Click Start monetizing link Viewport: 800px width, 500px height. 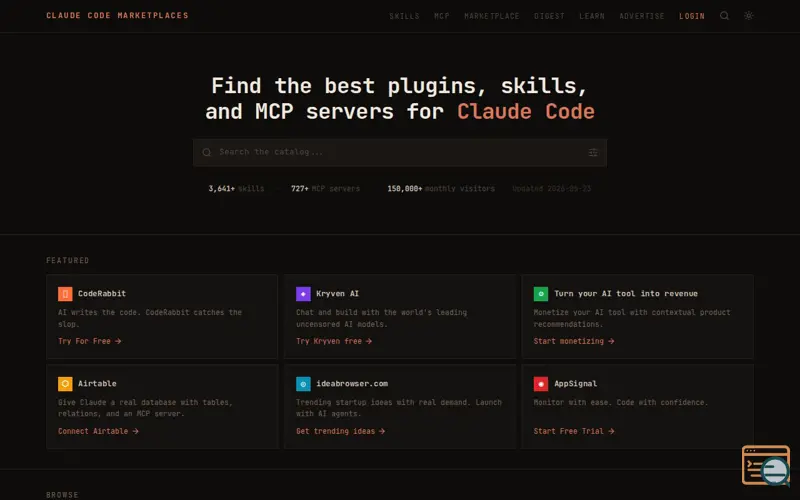[x=574, y=341]
